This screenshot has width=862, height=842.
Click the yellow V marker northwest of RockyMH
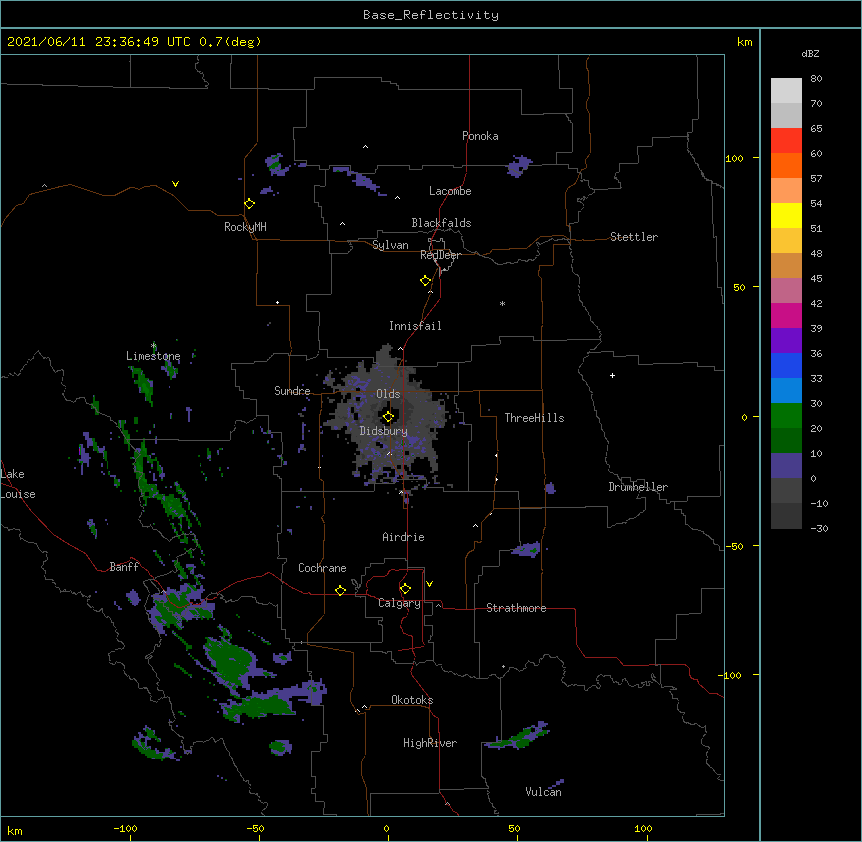(x=175, y=184)
